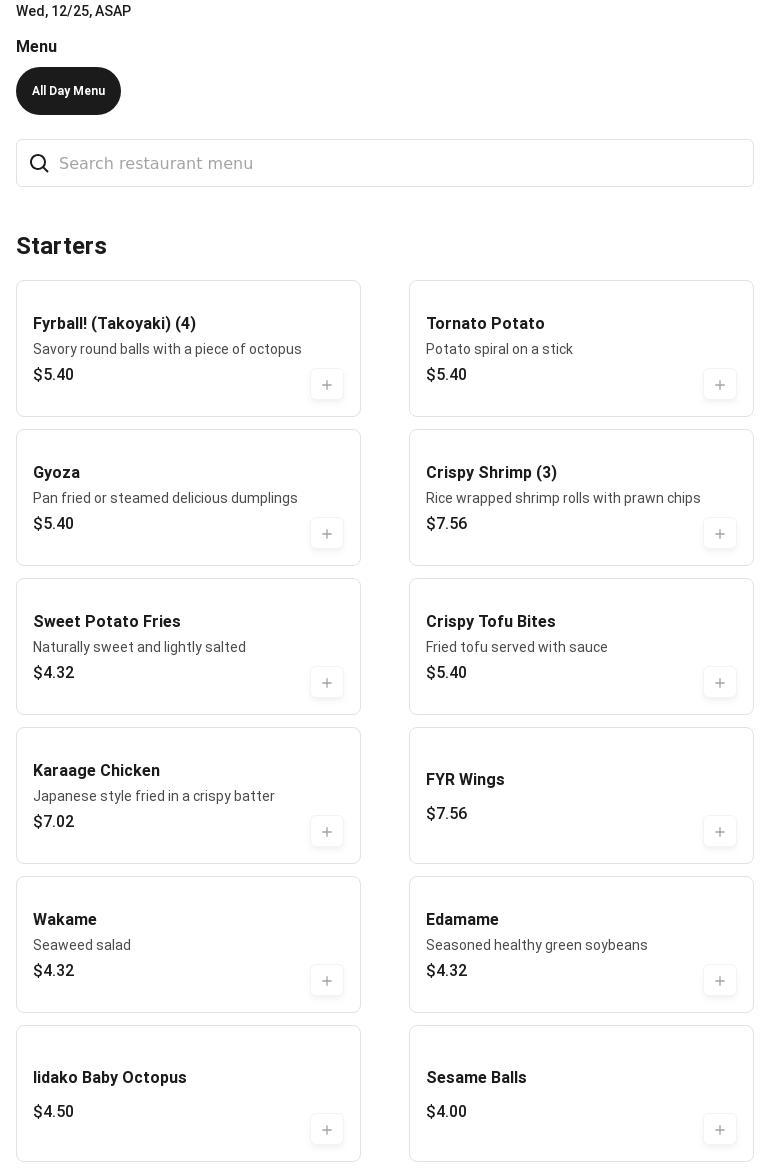Click the Edamame plus icon

coord(719,981)
